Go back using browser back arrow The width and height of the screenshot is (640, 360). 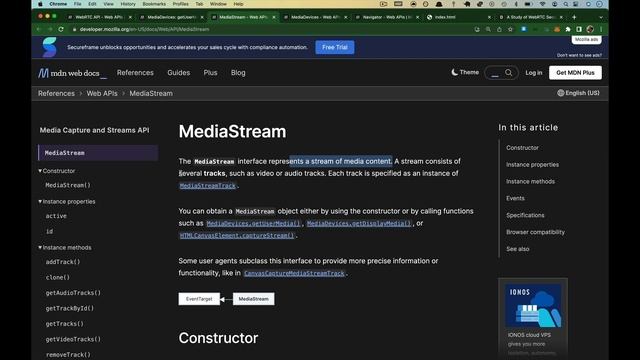click(39, 29)
